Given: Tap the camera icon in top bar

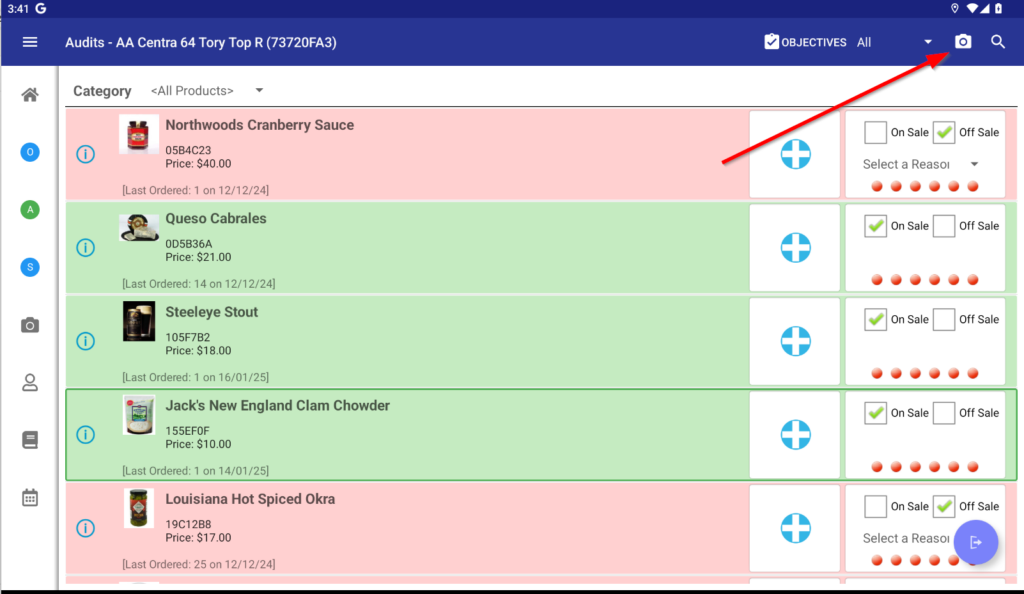Looking at the screenshot, I should tap(962, 42).
